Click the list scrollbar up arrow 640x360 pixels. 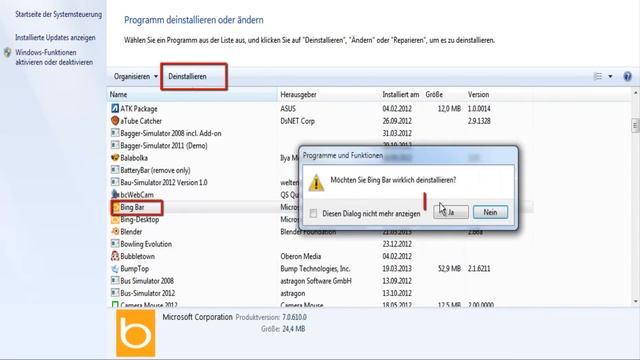(x=635, y=94)
